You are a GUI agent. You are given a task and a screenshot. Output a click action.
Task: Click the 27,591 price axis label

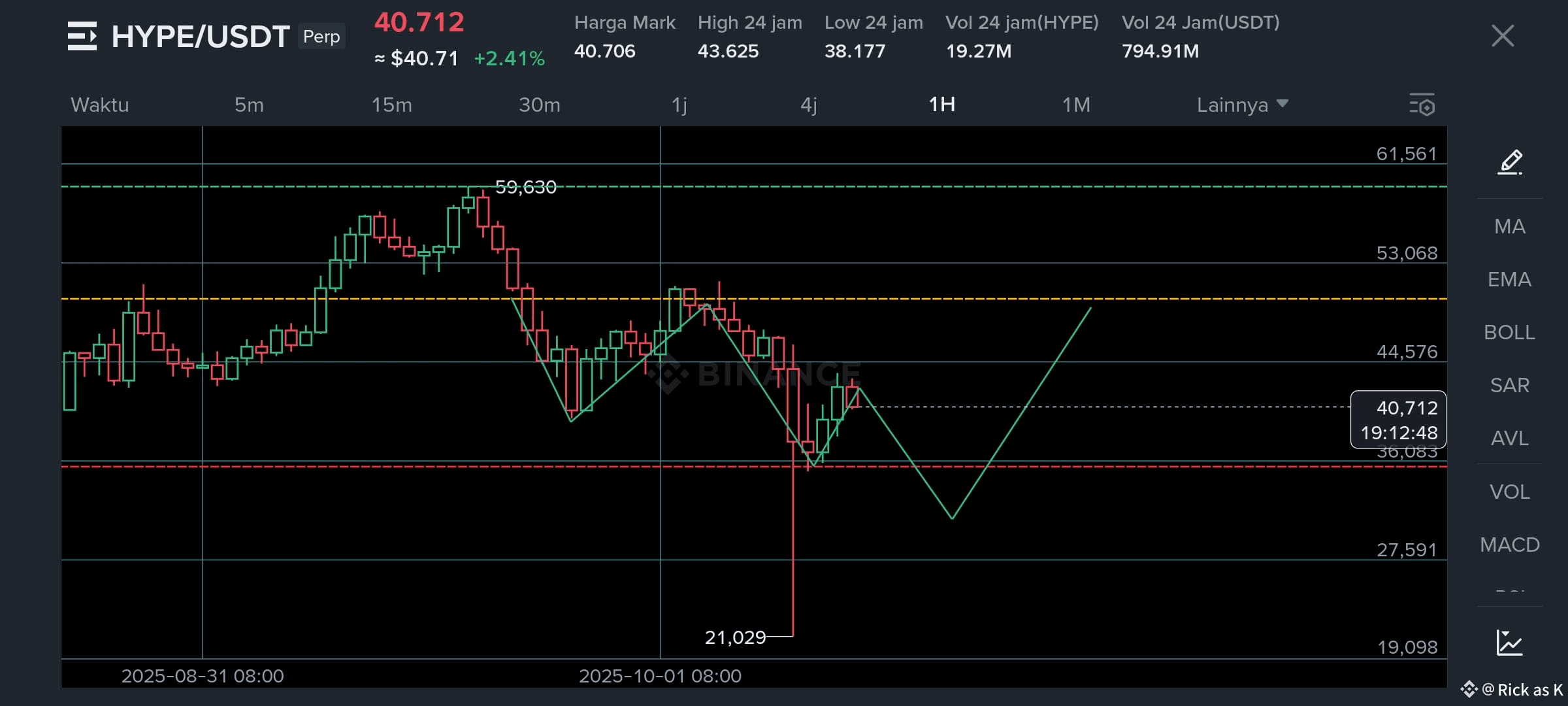[1407, 550]
